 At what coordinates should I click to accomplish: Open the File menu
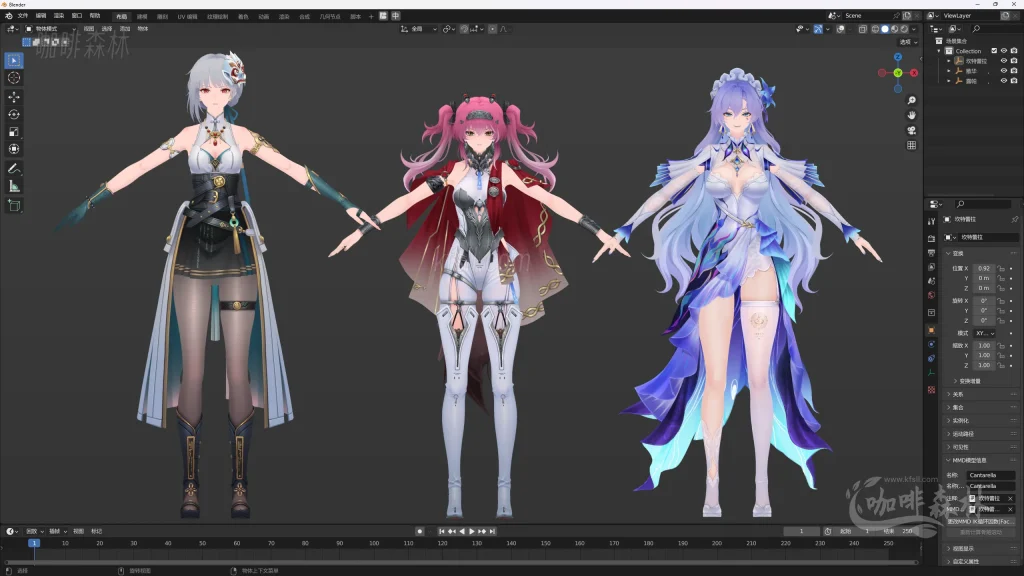tap(23, 16)
